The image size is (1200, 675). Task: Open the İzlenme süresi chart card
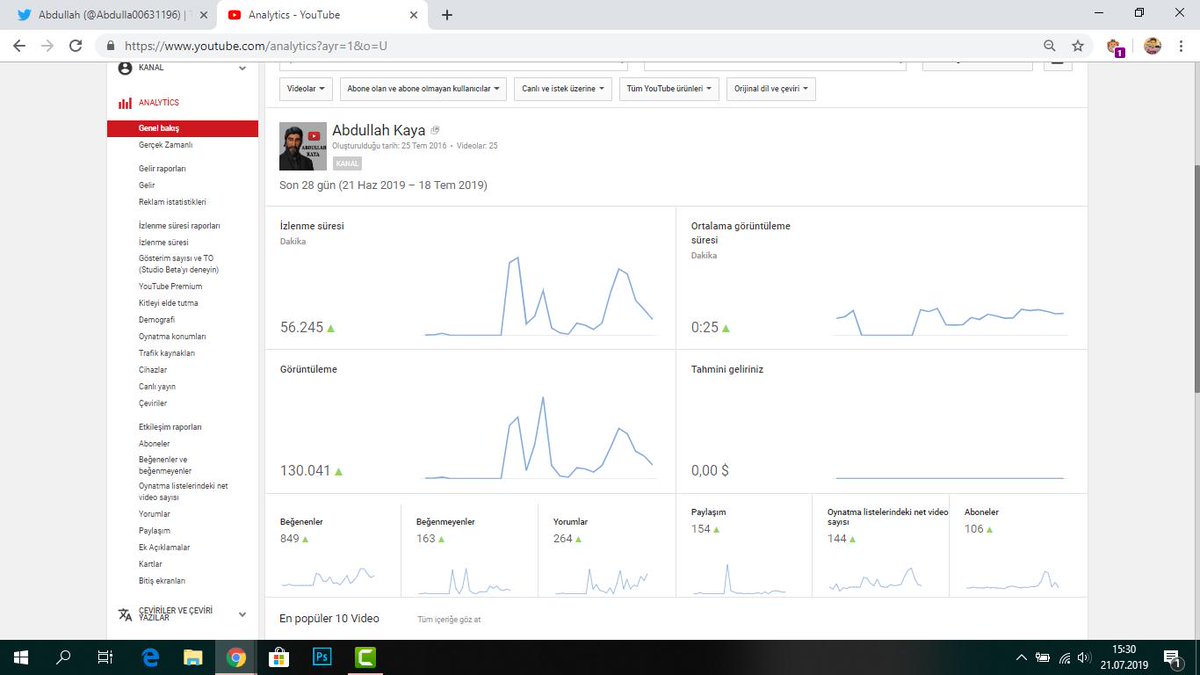(x=470, y=278)
